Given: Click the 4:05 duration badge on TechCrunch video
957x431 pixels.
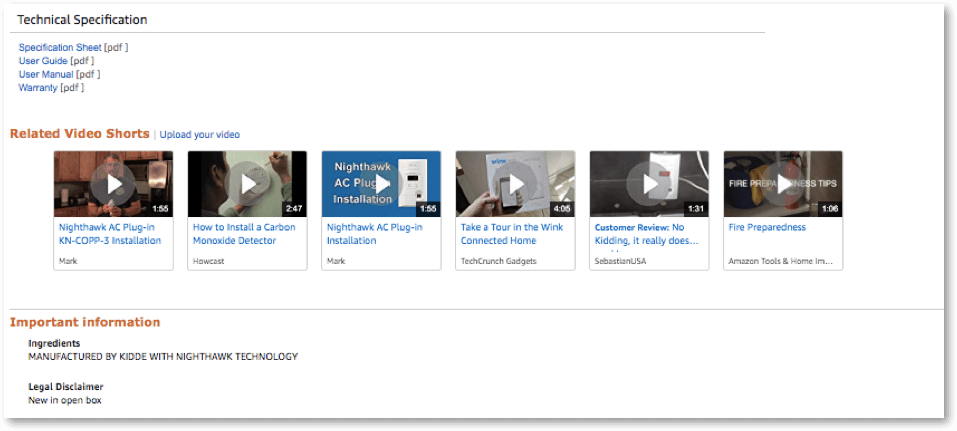Looking at the screenshot, I should 563,209.
